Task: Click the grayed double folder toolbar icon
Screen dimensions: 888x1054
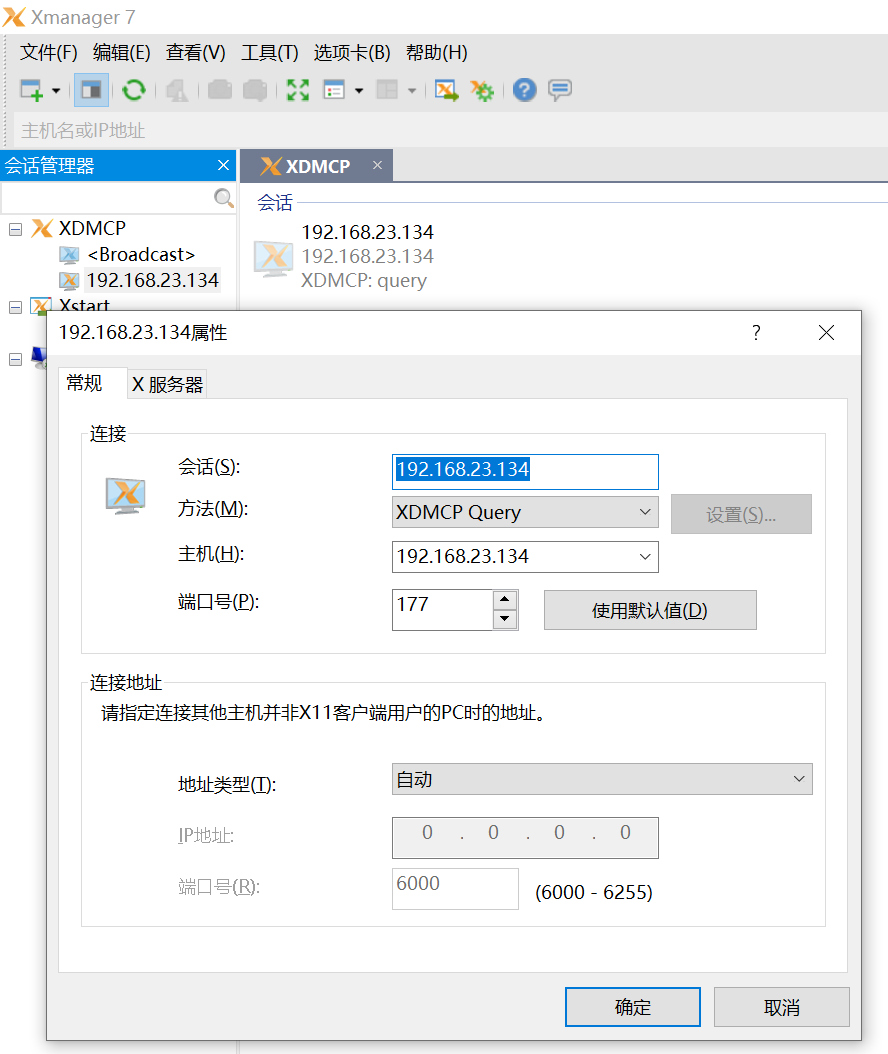Action: click(x=255, y=90)
